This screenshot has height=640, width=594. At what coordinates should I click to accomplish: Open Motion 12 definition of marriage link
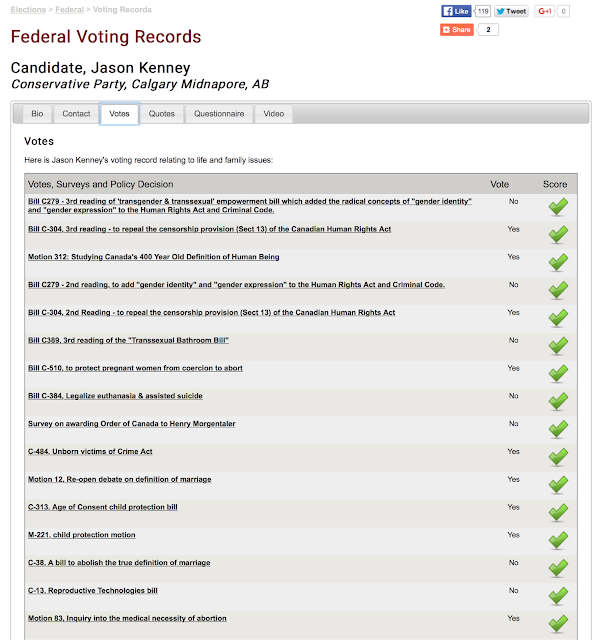(120, 479)
